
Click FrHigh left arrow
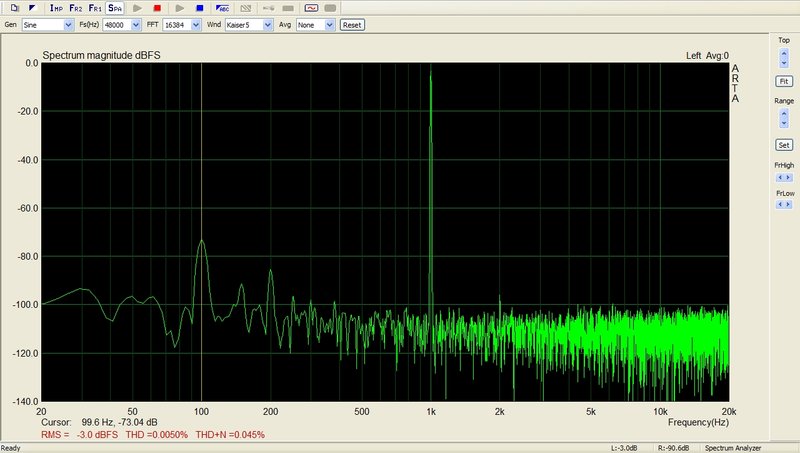[780, 178]
